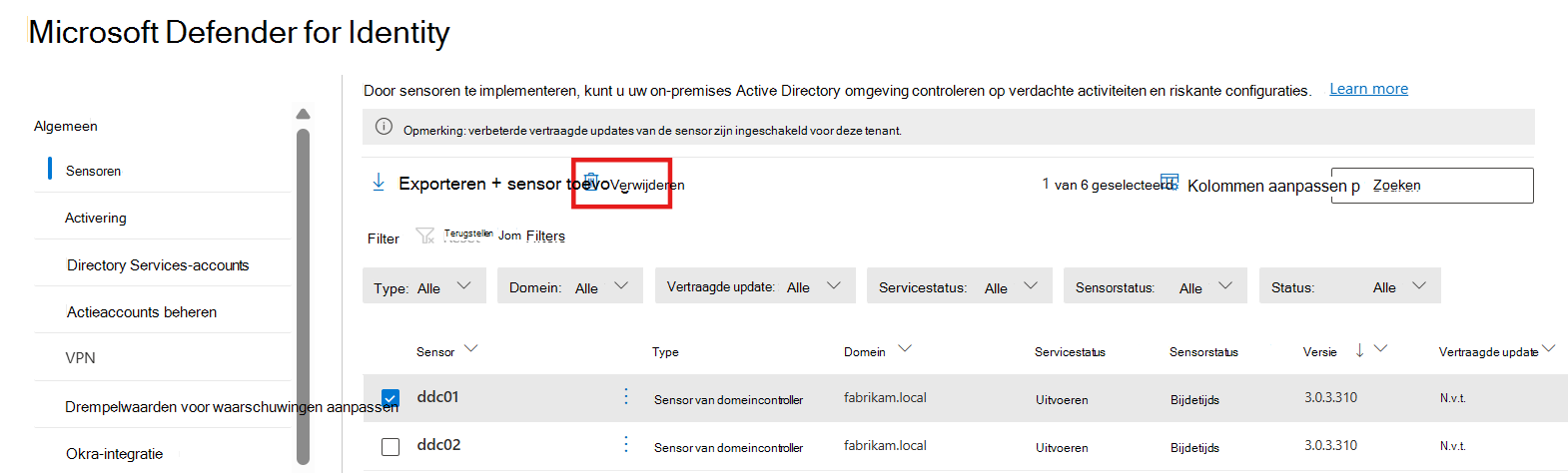Open the three-dot menu for ddc01
Screen dimensions: 1568x473
(626, 396)
